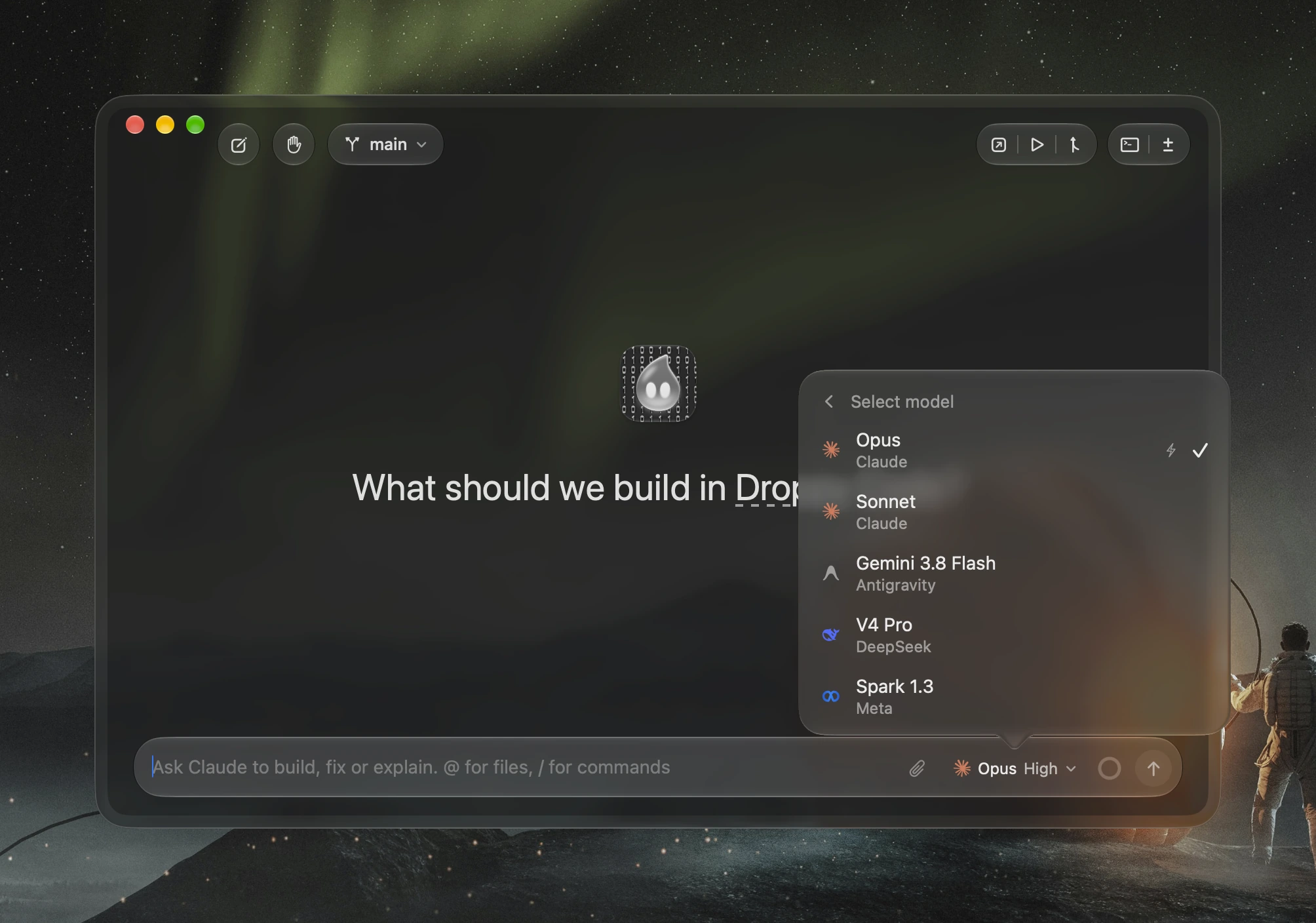Click the Droplet app logo thumbnail
This screenshot has width=1316, height=923.
pos(659,383)
